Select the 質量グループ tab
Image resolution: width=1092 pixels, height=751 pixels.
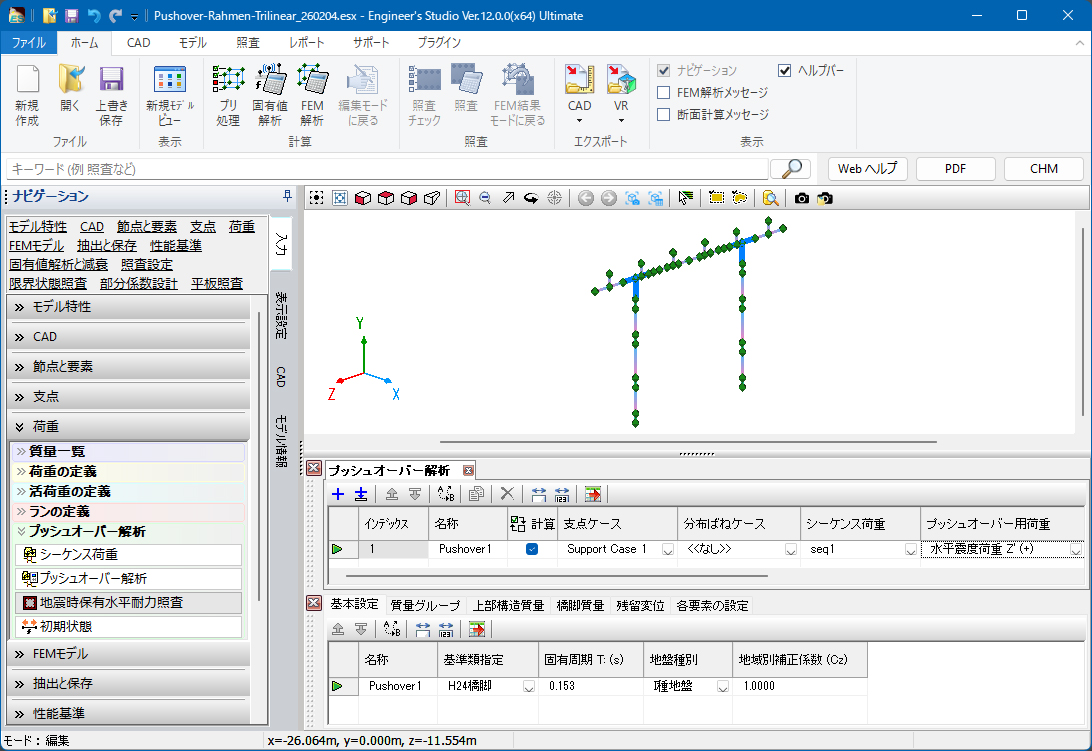click(425, 605)
